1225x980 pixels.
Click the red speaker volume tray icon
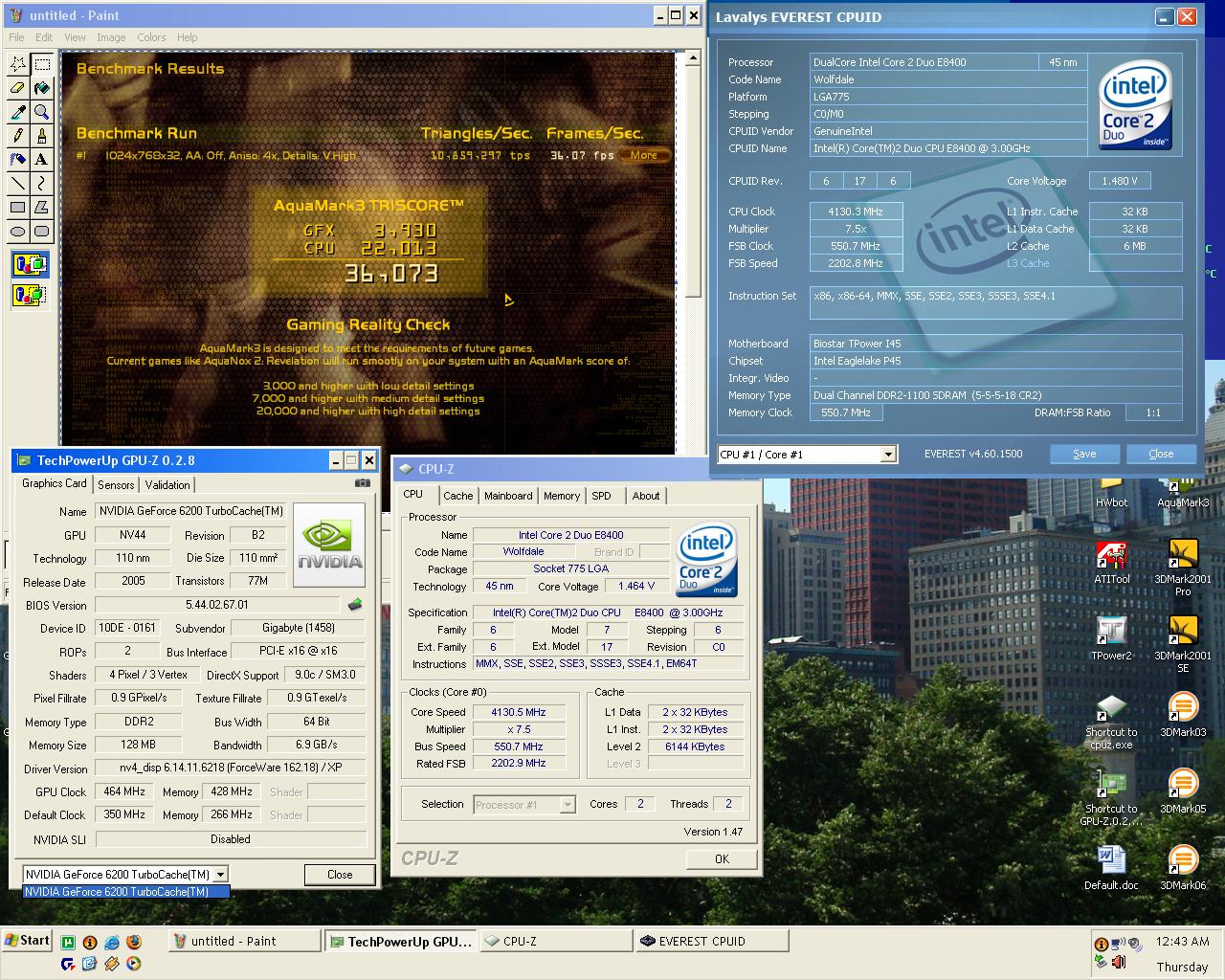click(x=1117, y=963)
